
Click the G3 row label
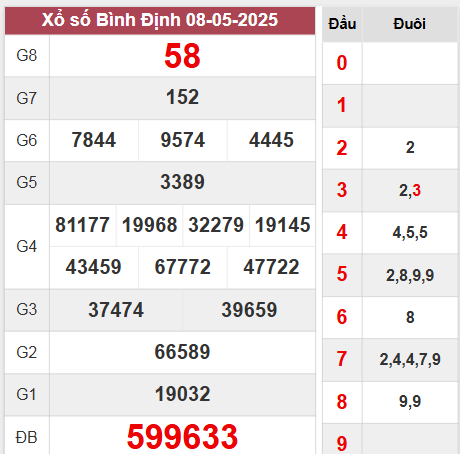[x=27, y=310]
